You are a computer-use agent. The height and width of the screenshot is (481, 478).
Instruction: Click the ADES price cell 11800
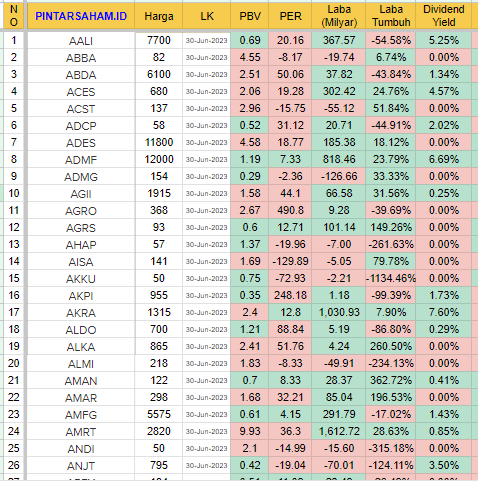pyautogui.click(x=159, y=143)
